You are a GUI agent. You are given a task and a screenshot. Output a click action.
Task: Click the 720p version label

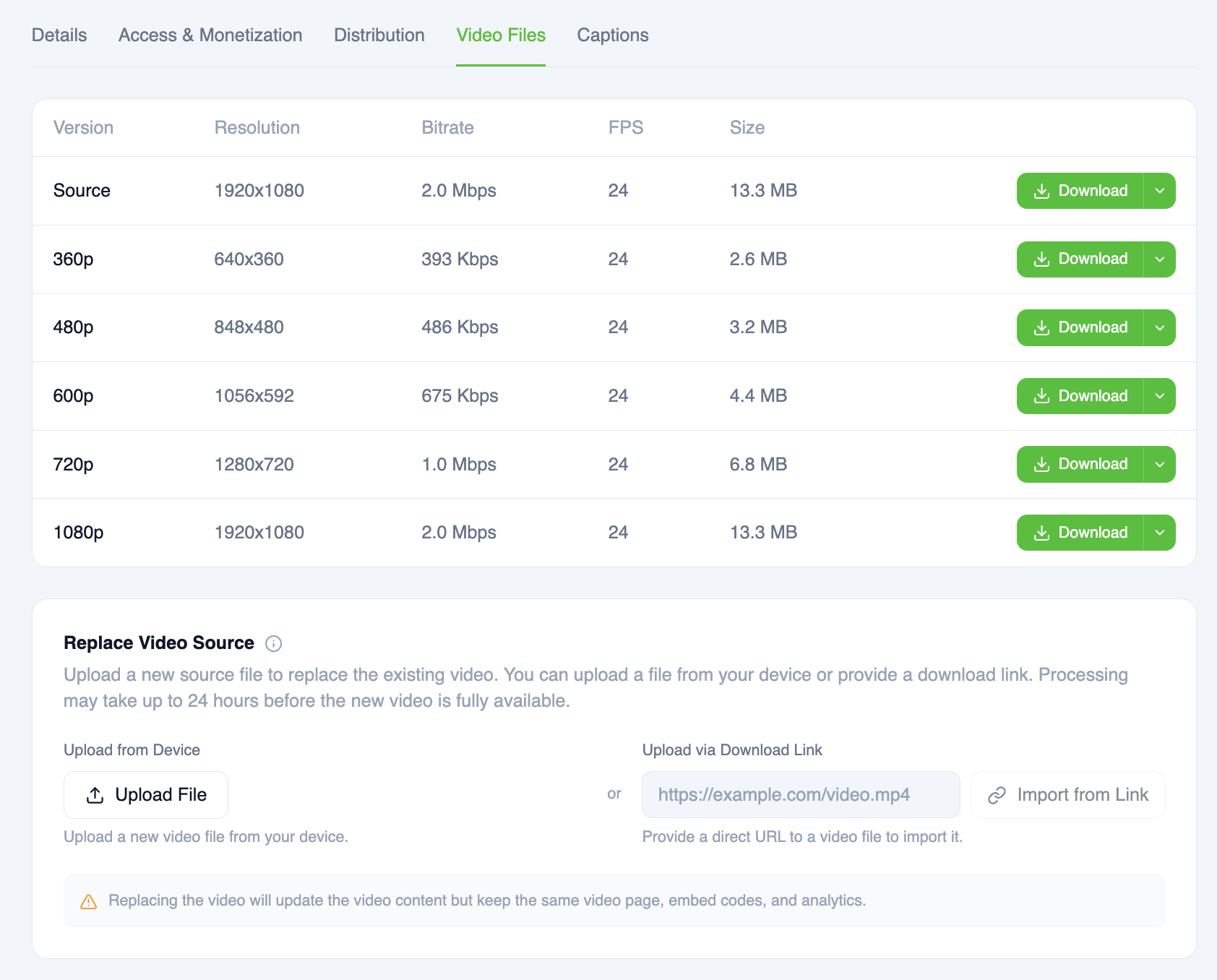[73, 464]
